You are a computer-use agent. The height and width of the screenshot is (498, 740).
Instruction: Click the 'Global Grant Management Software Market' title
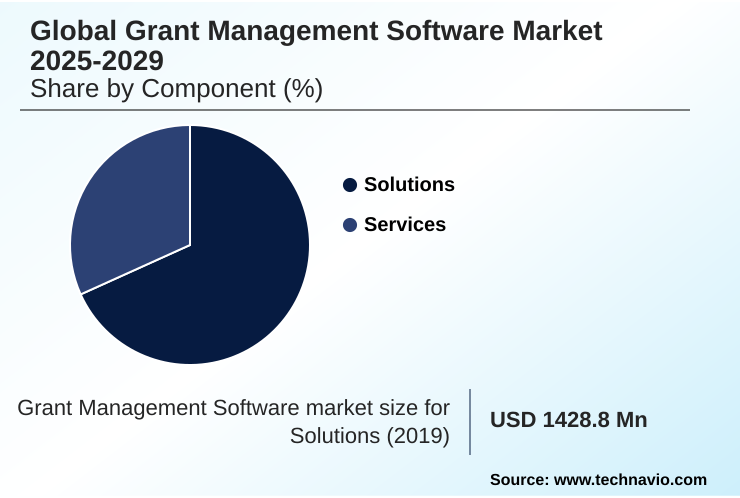pos(316,32)
